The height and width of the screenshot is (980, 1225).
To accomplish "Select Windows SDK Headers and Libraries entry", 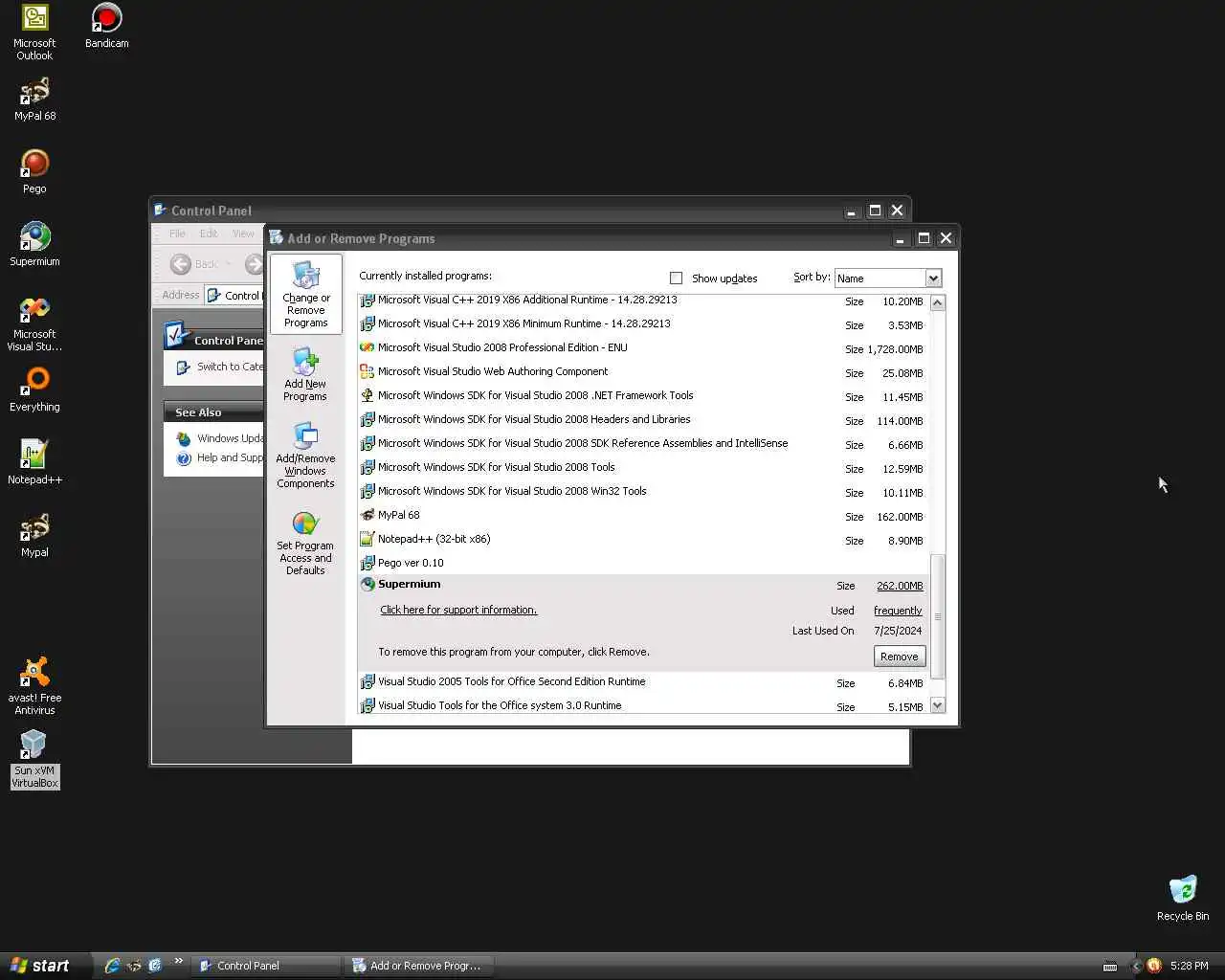I will [641, 419].
